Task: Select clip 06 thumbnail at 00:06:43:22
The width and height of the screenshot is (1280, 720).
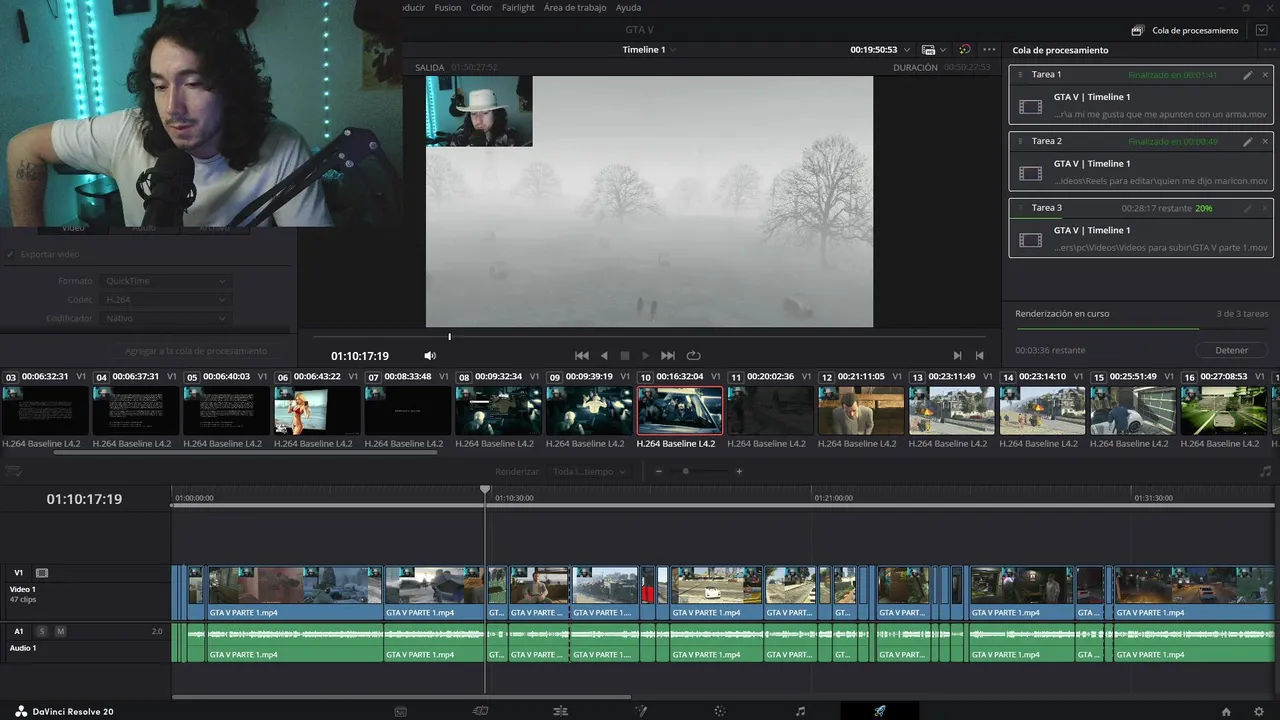Action: click(x=317, y=410)
